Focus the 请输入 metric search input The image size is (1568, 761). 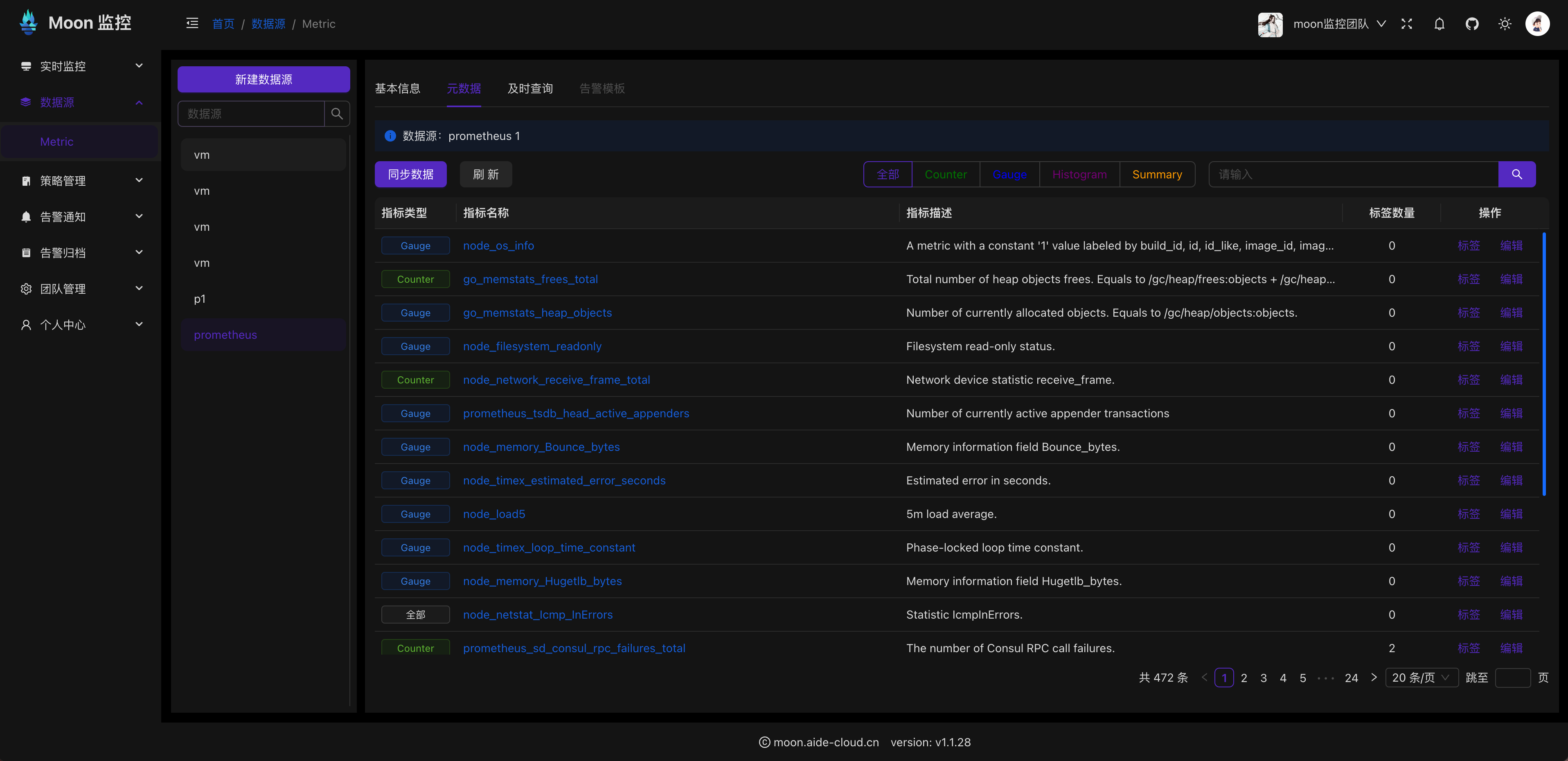click(1353, 174)
